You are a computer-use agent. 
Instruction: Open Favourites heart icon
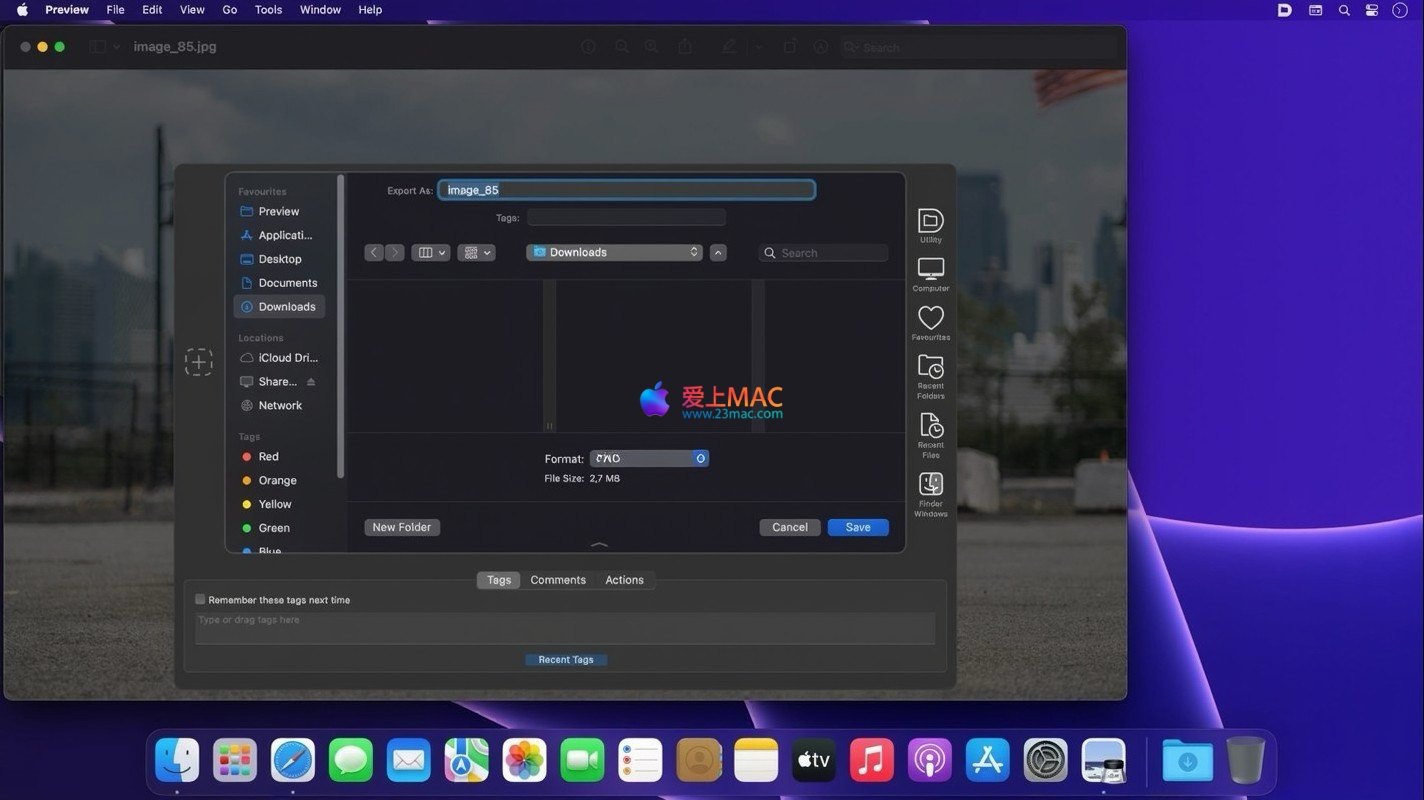coord(930,319)
